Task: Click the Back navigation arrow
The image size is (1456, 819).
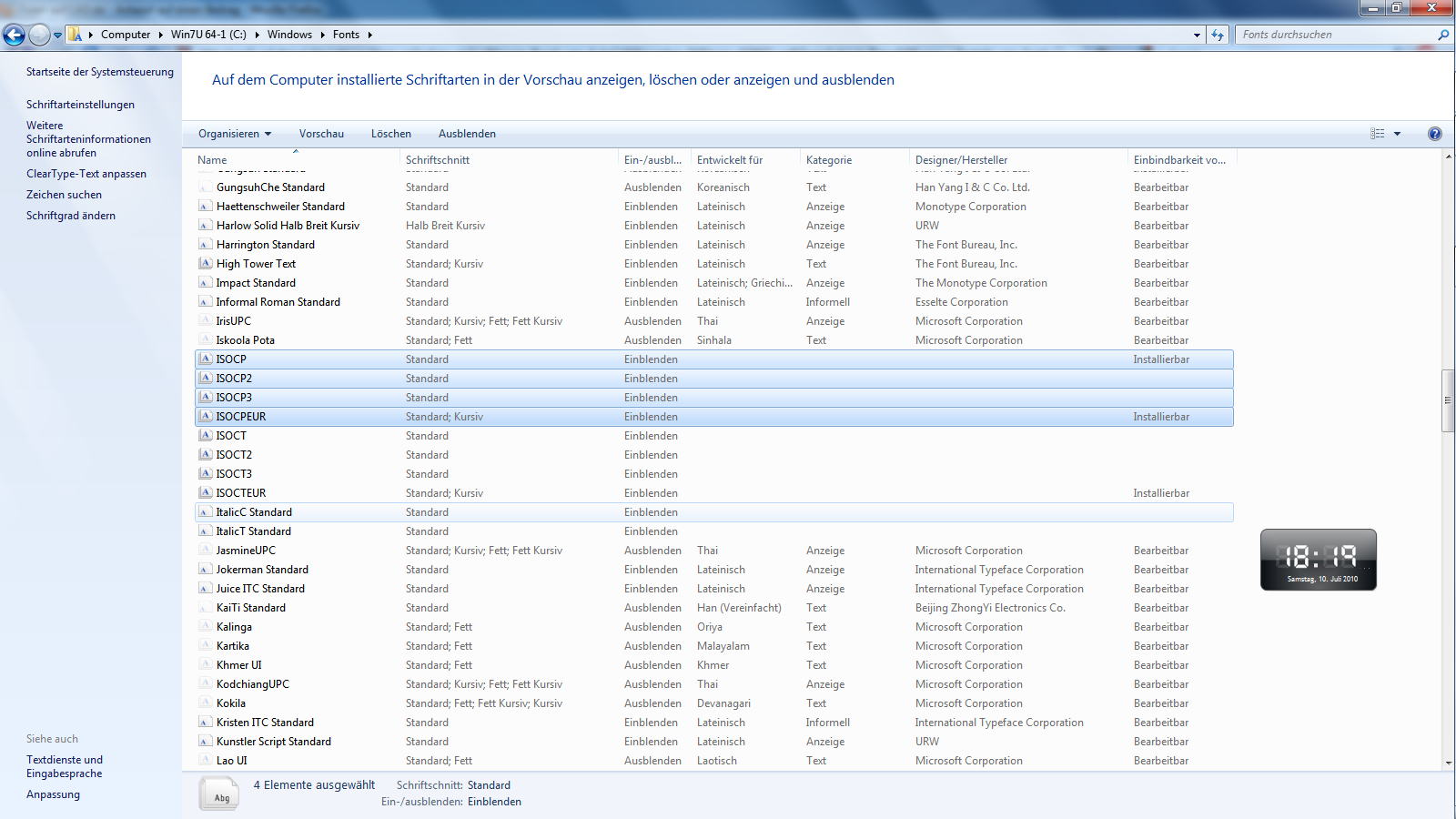Action: tap(14, 35)
